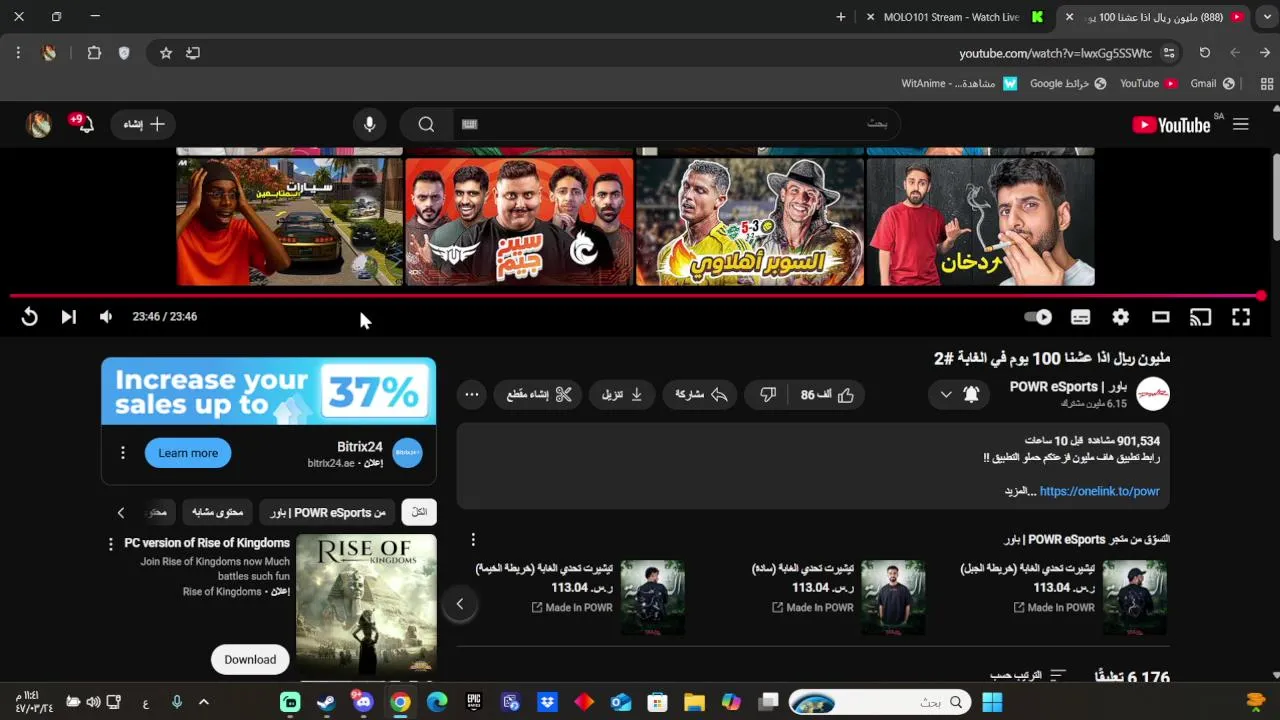Open the player settings gear
This screenshot has height=720, width=1280.
(1120, 317)
